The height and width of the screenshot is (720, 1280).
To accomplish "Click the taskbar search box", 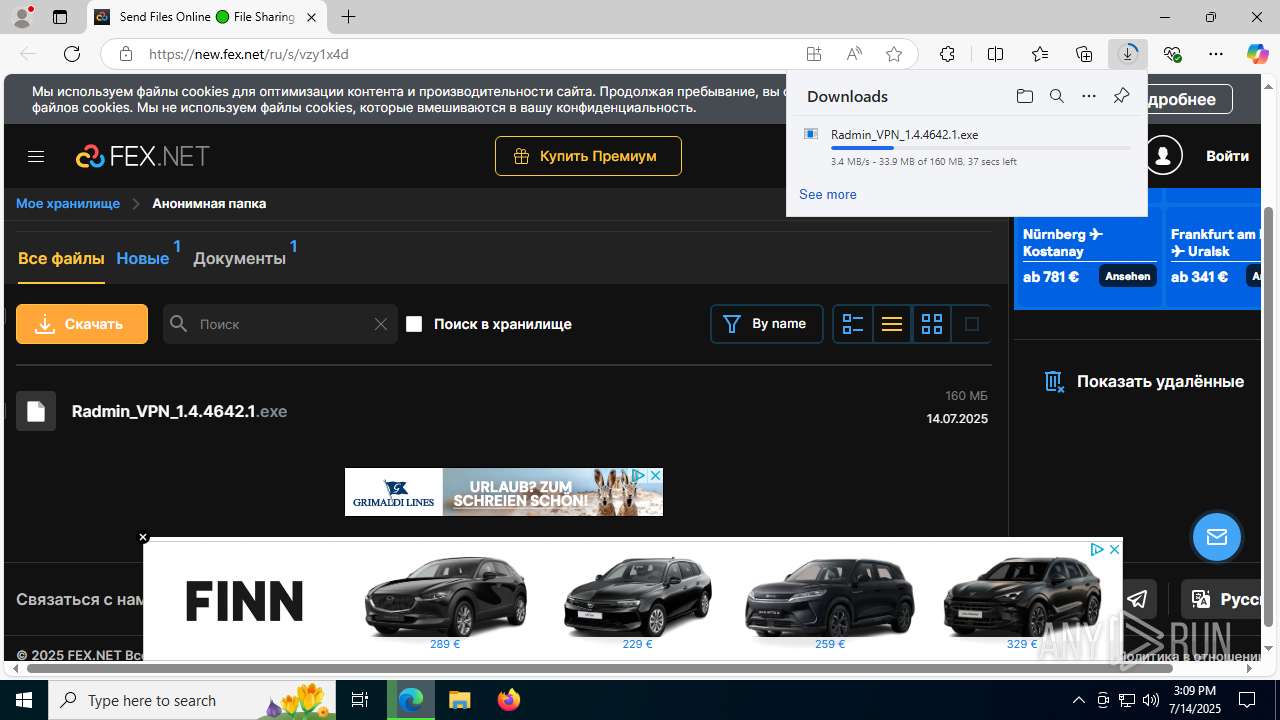I will [193, 700].
